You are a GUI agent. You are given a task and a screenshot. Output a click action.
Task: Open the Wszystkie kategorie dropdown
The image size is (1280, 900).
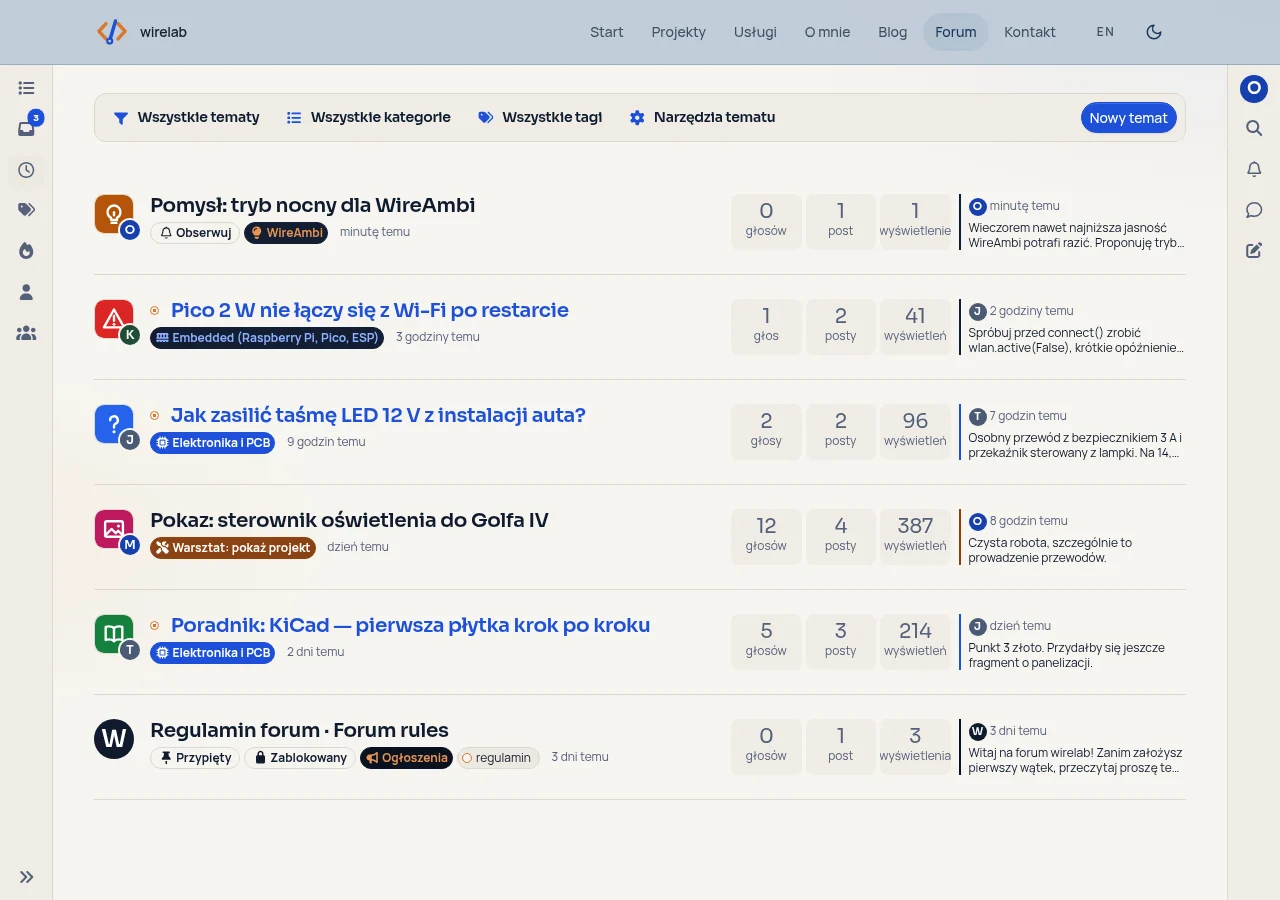click(x=368, y=117)
